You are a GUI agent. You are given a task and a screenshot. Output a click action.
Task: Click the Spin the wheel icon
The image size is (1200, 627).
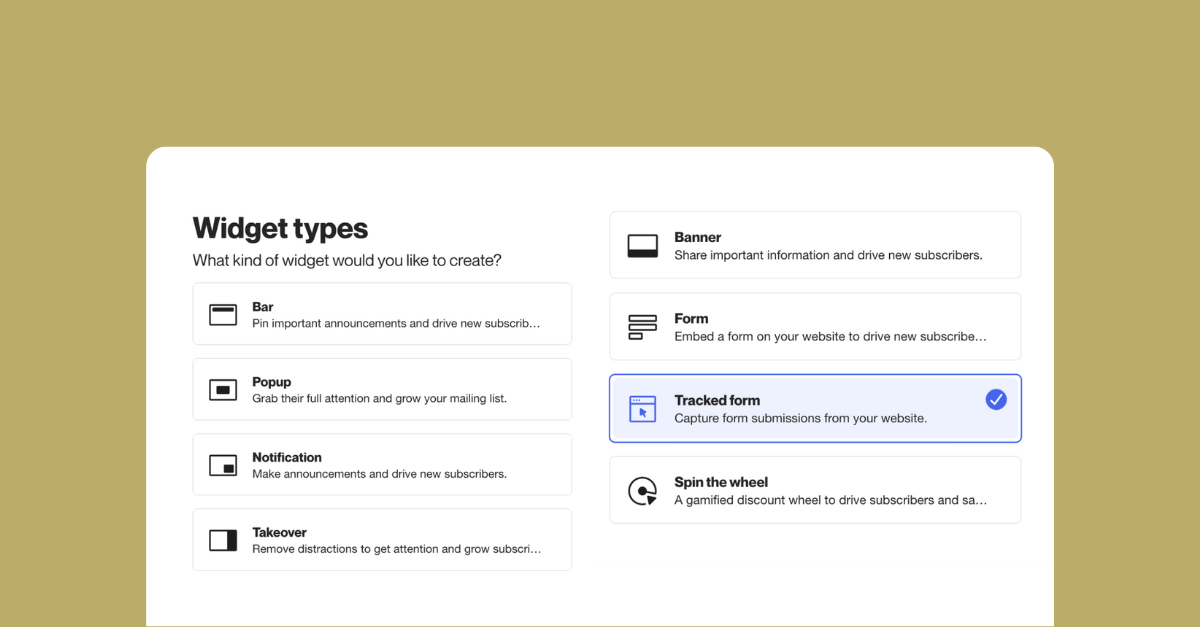pos(642,490)
